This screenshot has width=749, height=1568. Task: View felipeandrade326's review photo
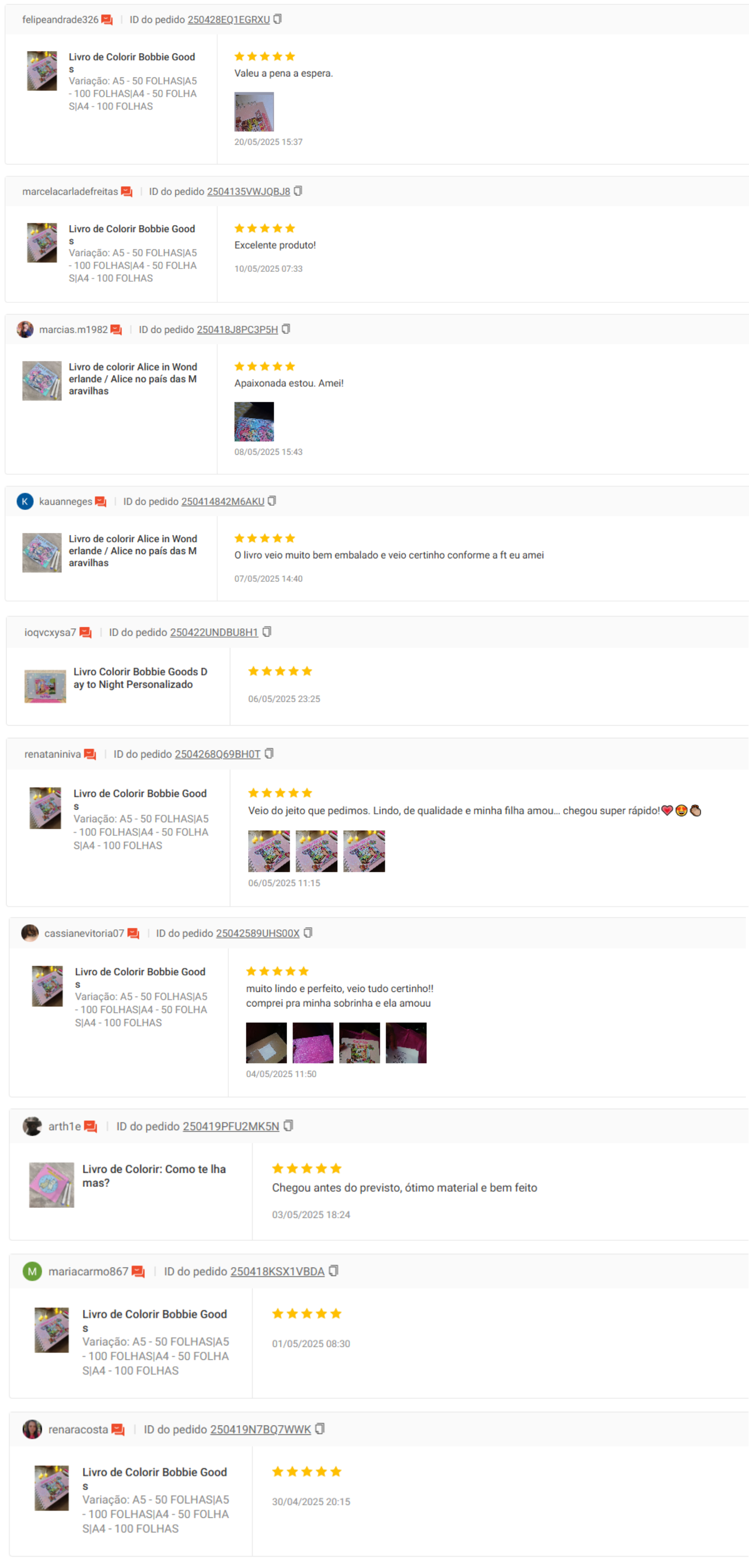tap(254, 112)
